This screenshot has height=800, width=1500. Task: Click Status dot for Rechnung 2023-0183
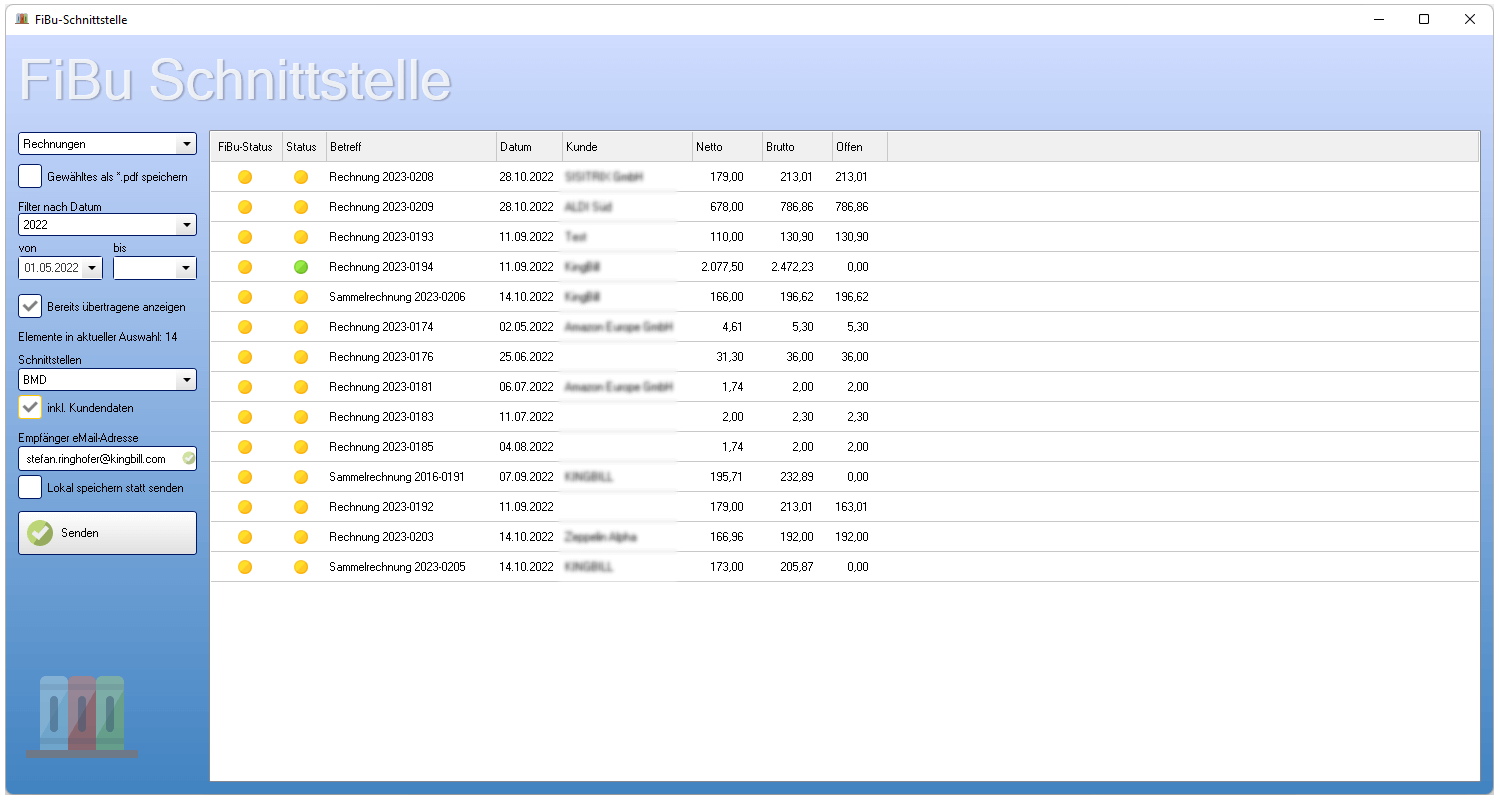tap(301, 417)
